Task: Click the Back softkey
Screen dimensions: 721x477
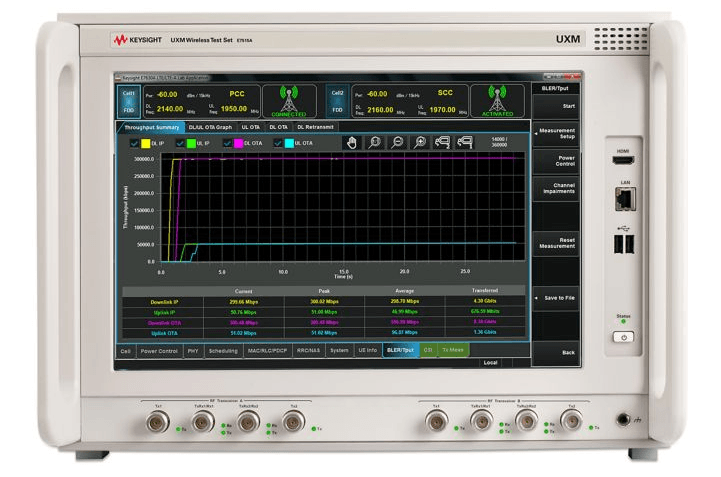Action: coord(555,353)
